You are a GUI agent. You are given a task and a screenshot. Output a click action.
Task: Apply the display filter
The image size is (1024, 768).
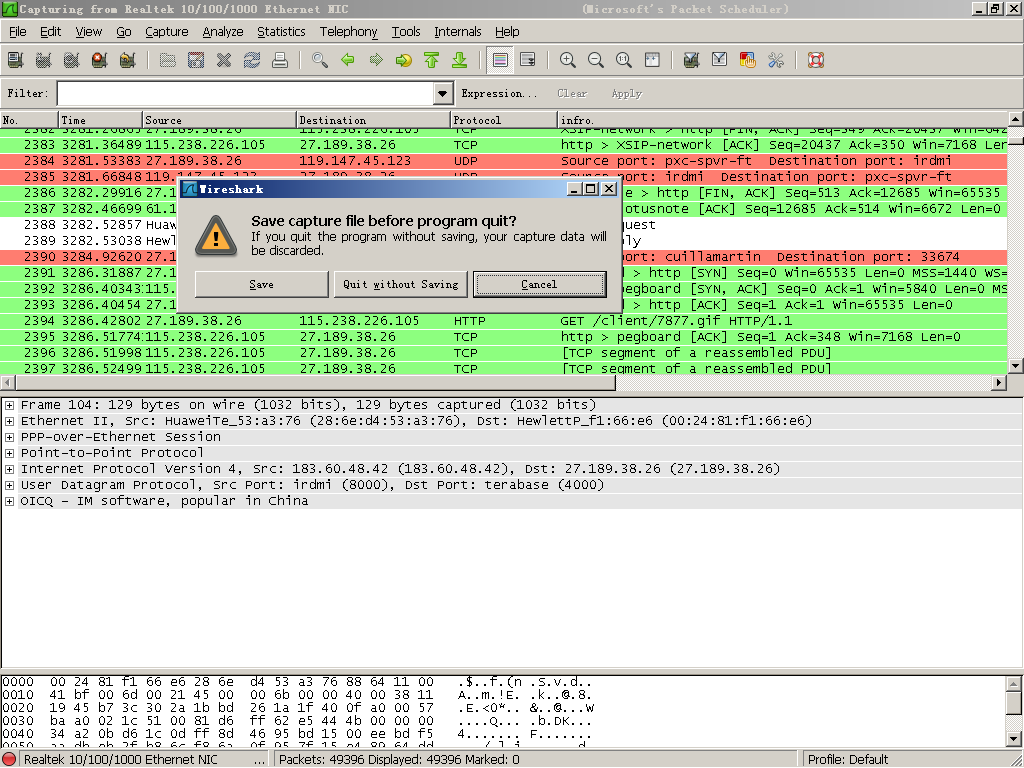coord(627,93)
